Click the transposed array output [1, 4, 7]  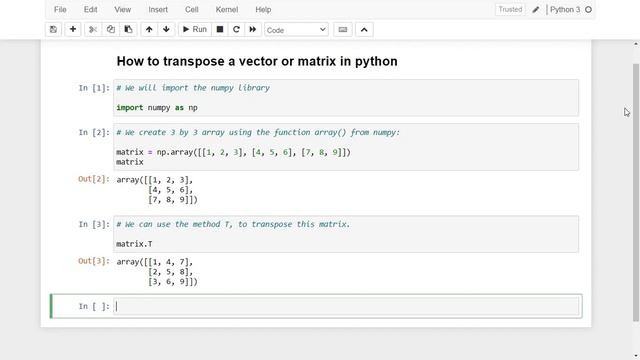(x=157, y=272)
